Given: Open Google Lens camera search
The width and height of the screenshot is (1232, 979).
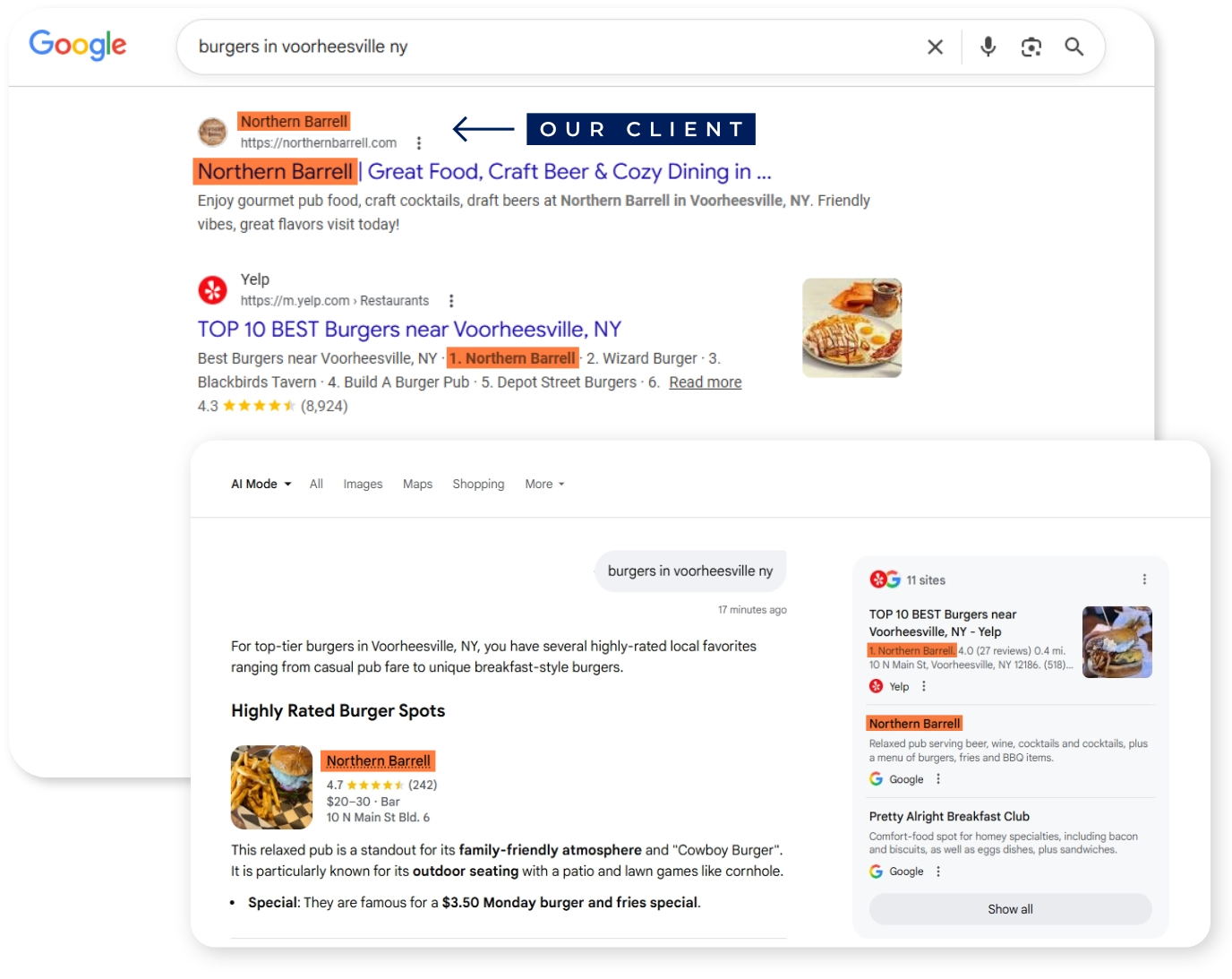Looking at the screenshot, I should click(x=1031, y=47).
